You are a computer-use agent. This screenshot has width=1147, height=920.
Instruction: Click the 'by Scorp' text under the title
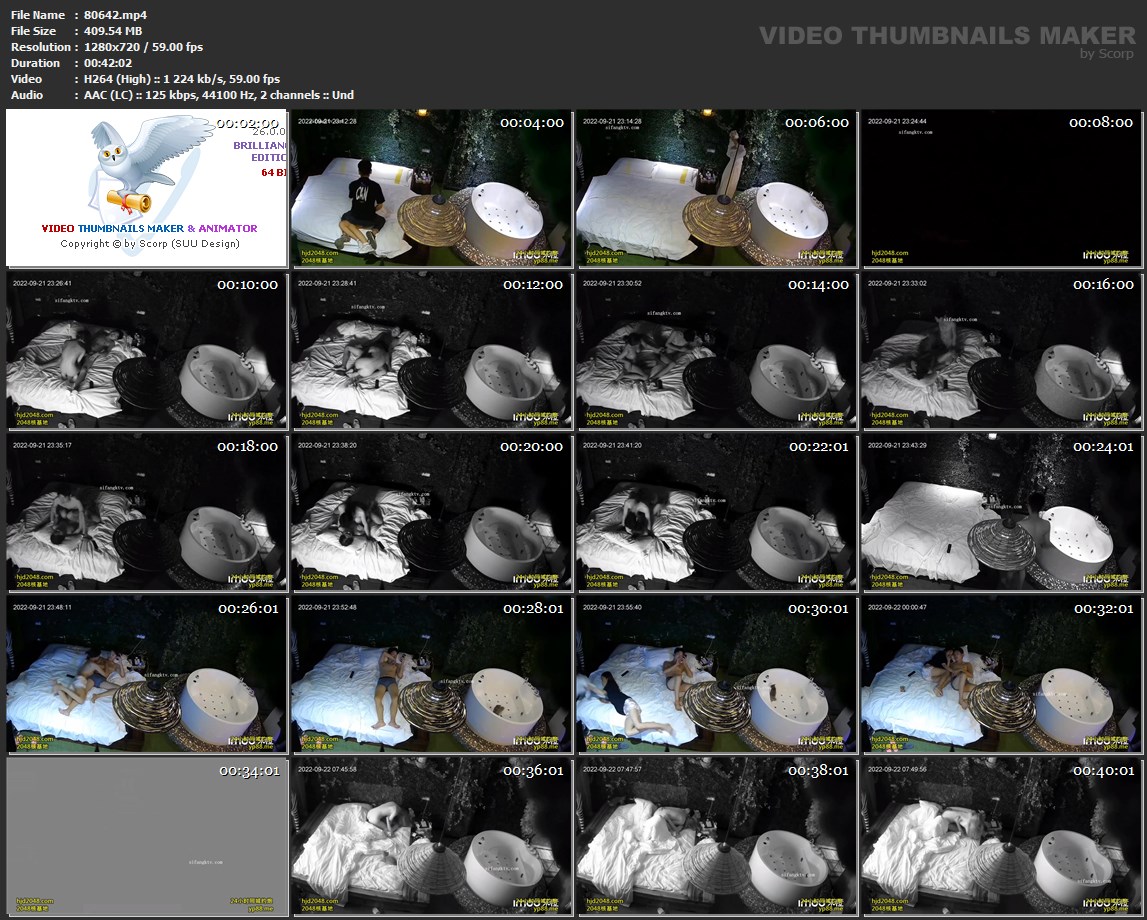coord(1107,54)
